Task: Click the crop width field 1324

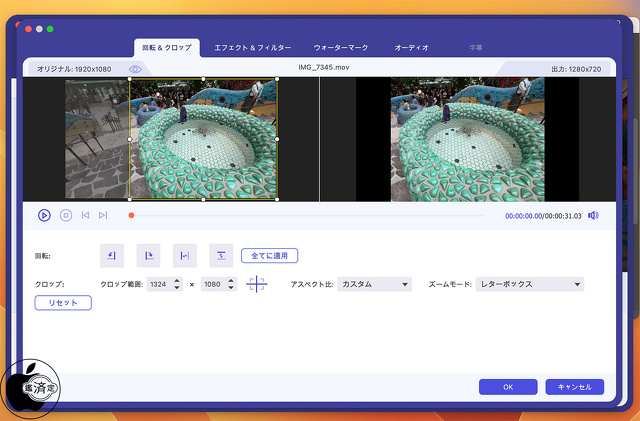Action: [x=160, y=284]
